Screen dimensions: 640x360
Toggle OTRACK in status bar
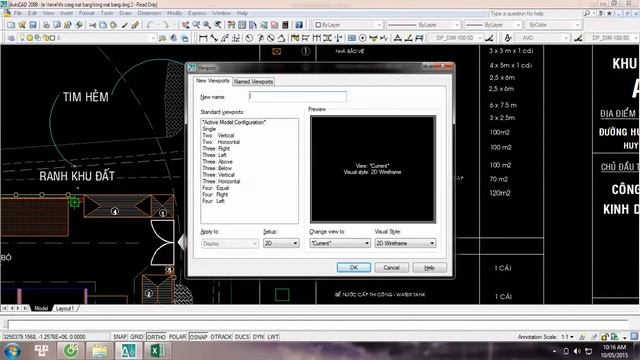pos(221,337)
